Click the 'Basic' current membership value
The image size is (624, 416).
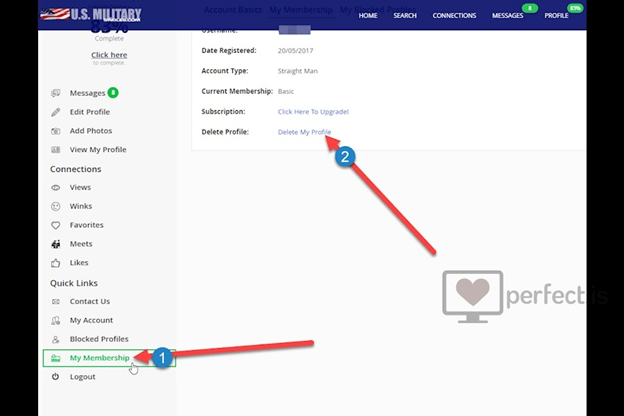(x=286, y=92)
